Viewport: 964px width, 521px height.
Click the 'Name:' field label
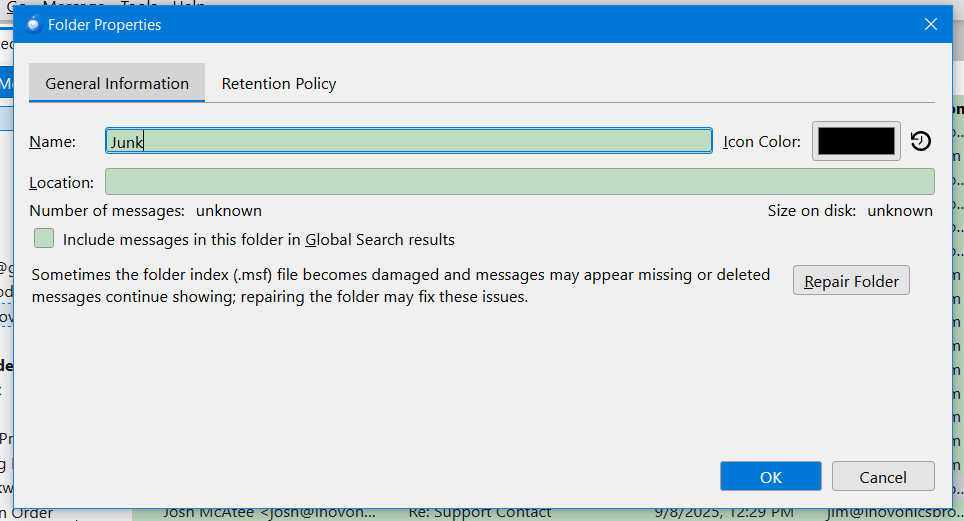[52, 142]
